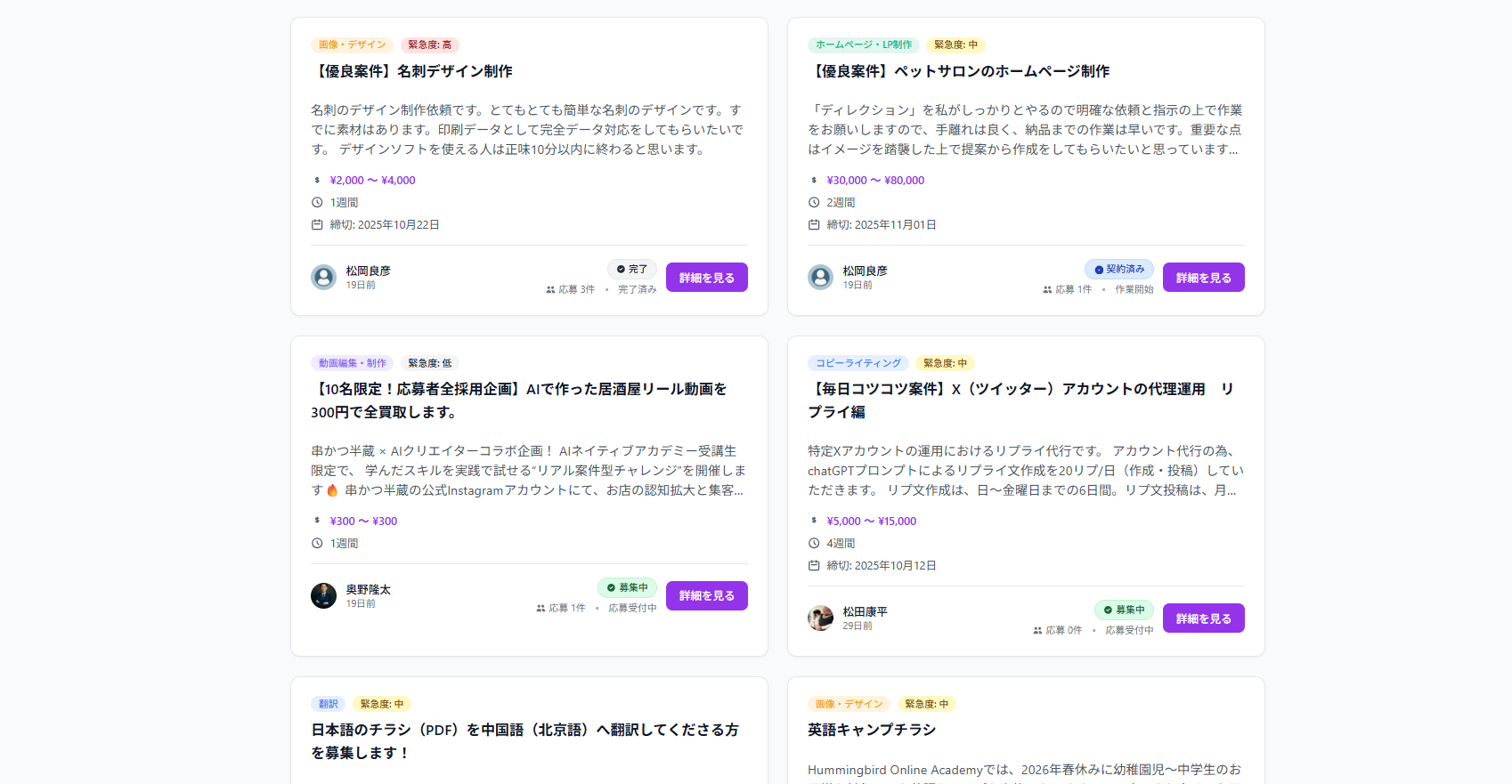1512x784 pixels.
Task: Select the 動画編集・制作 category tag
Action: [x=352, y=363]
